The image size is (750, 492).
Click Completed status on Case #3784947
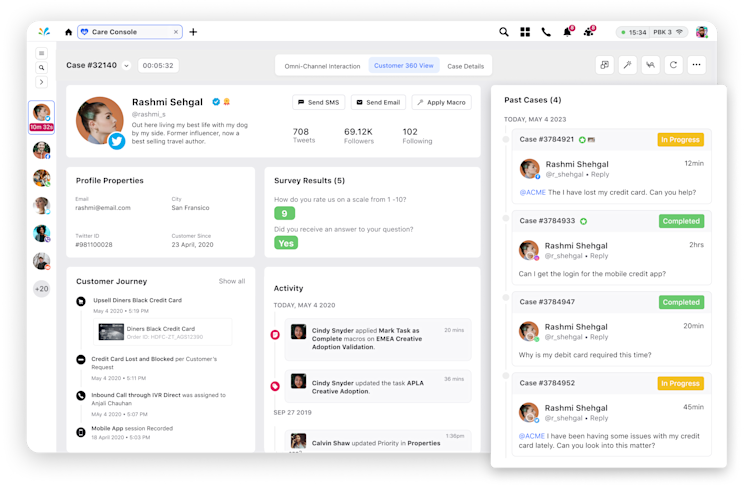[x=681, y=302]
